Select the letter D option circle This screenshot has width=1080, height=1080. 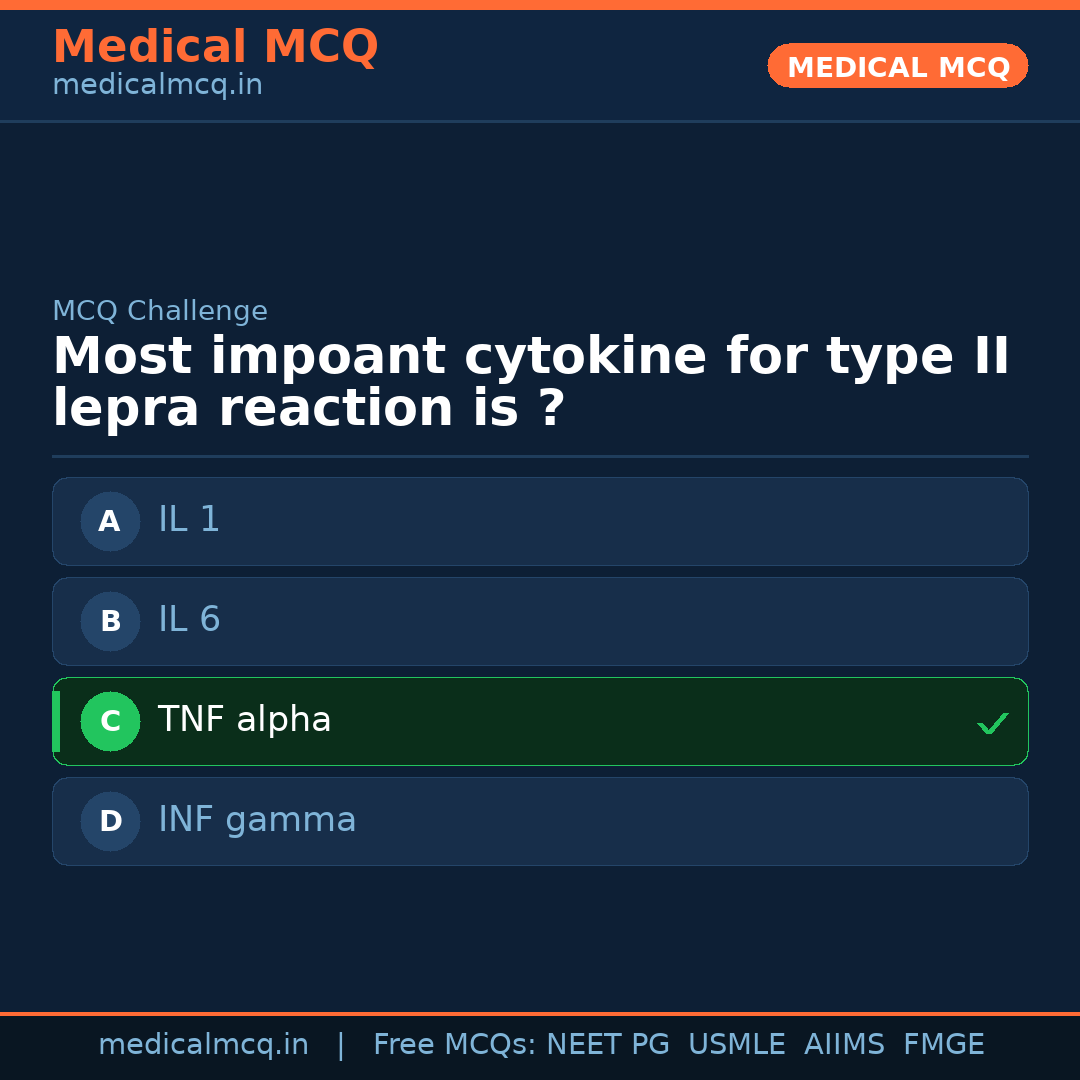click(110, 821)
